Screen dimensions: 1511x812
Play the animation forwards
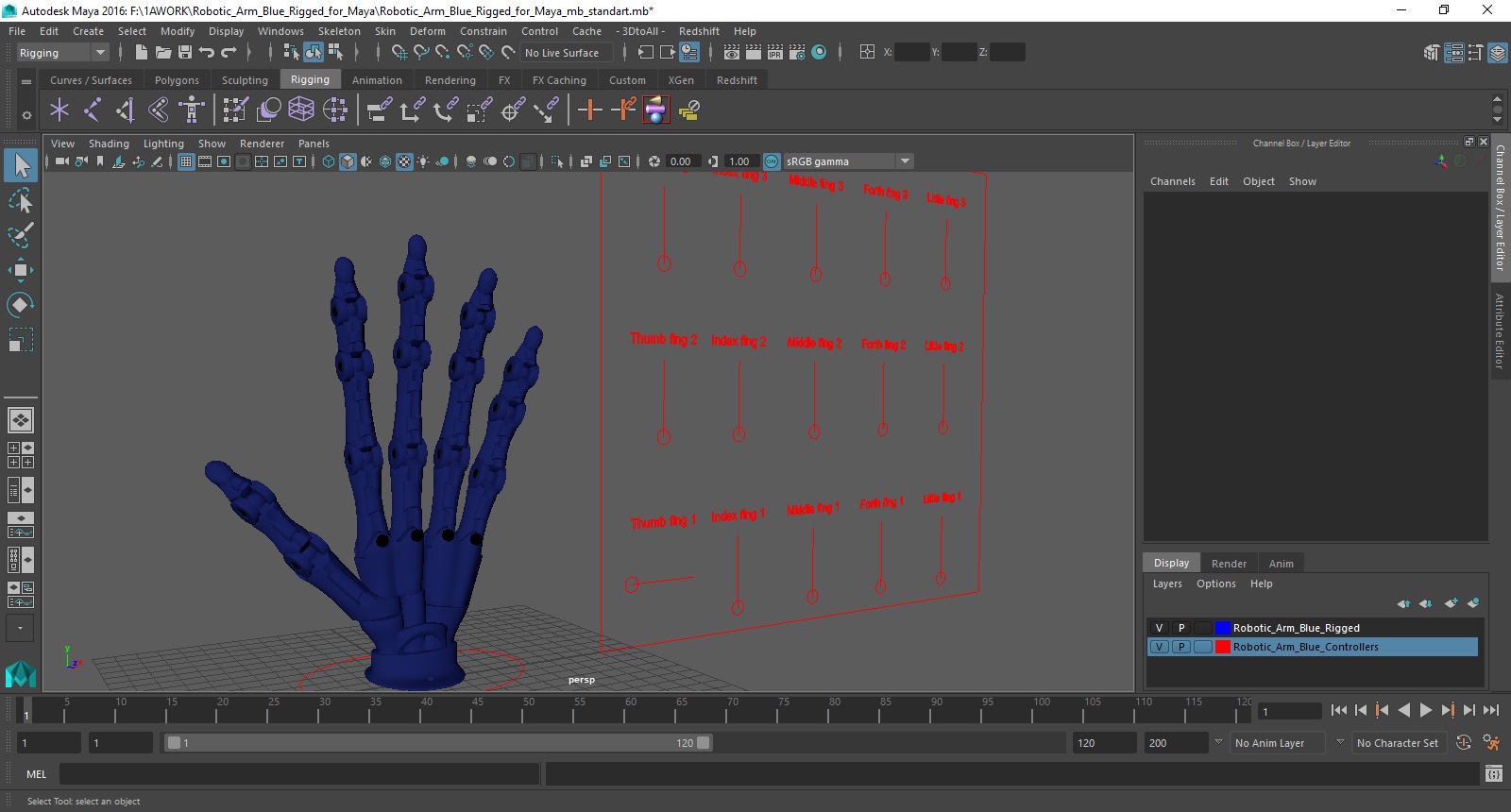(1426, 710)
